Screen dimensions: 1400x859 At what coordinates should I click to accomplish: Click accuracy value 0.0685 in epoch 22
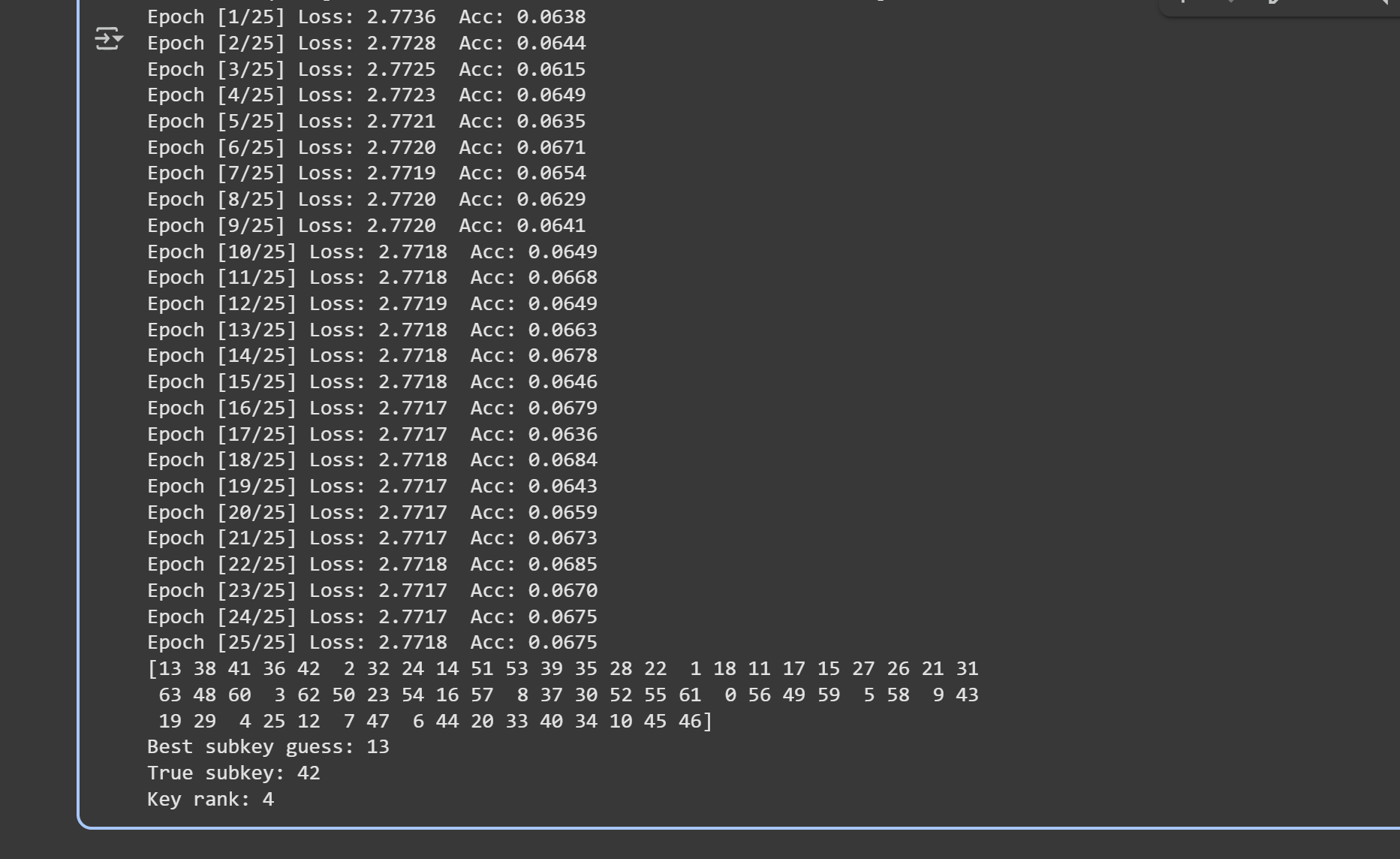(x=562, y=565)
